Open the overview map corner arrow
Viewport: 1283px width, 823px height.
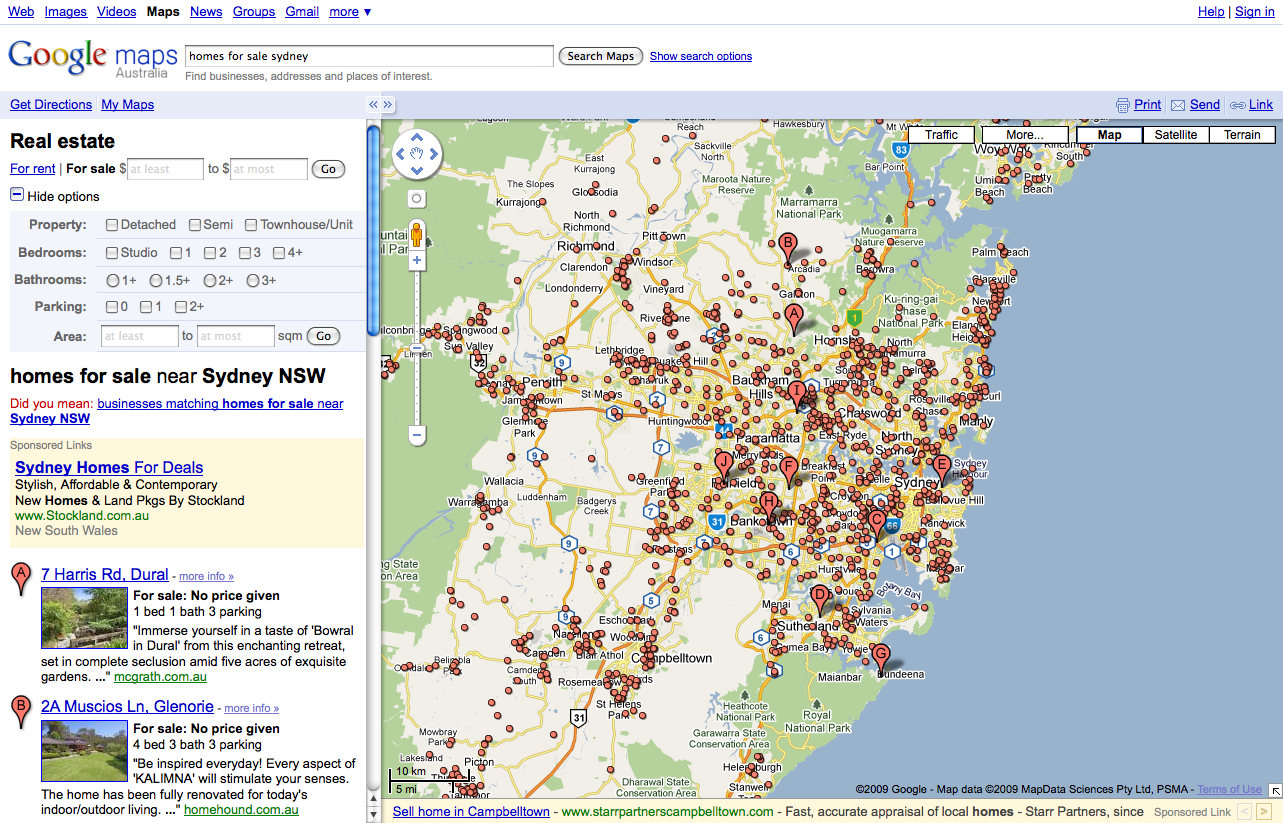[1274, 790]
